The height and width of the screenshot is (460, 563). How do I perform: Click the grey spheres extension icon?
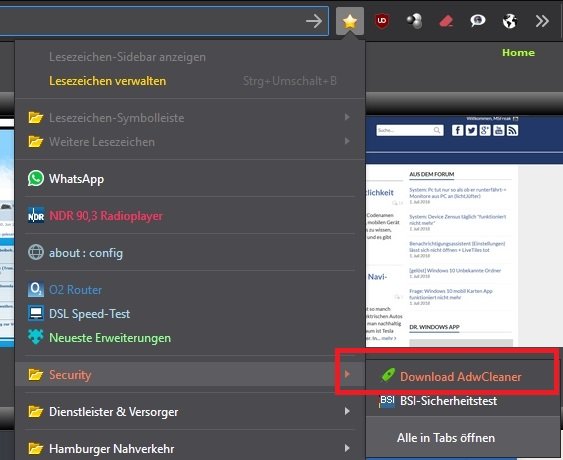coord(414,21)
